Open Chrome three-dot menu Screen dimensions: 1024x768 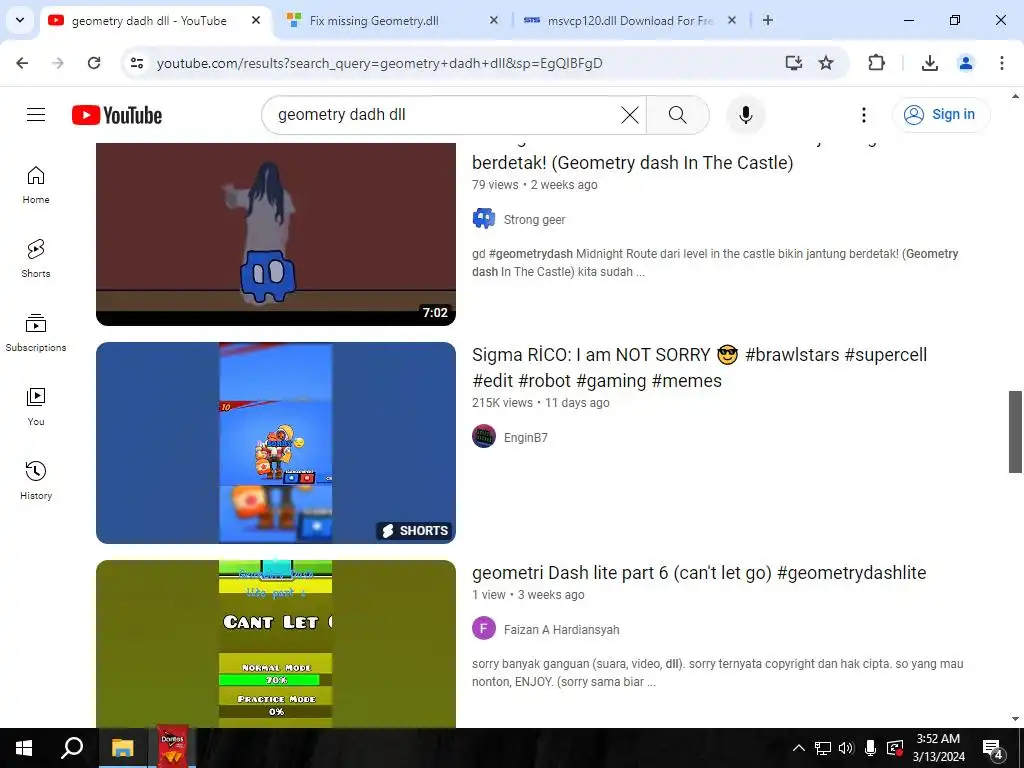[x=1001, y=63]
